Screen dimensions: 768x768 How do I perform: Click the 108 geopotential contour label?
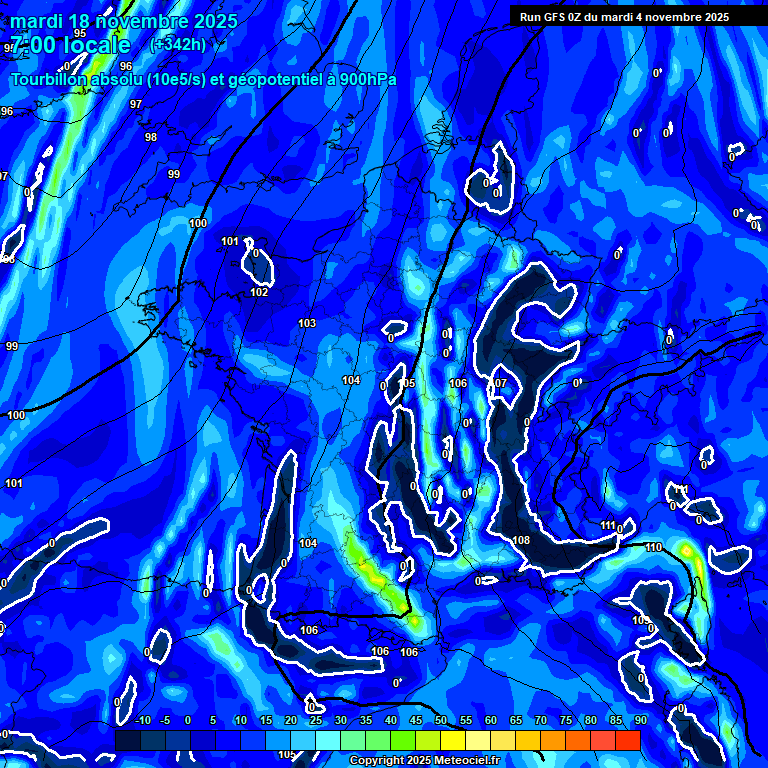point(521,541)
